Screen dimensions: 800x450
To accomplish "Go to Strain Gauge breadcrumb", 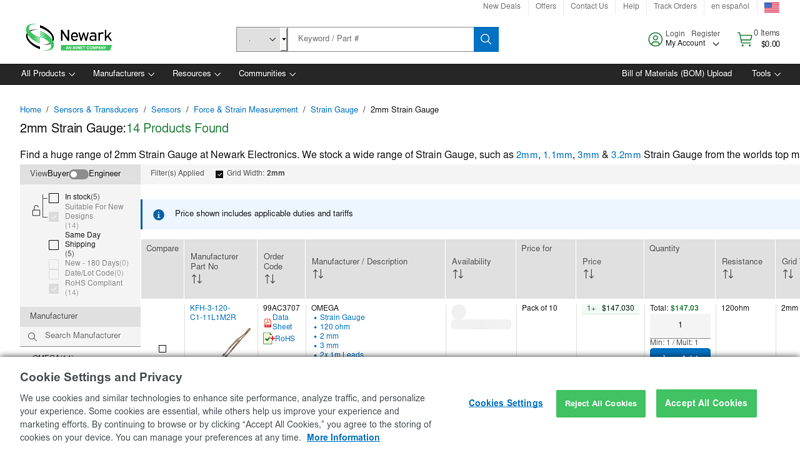I will click(x=334, y=110).
